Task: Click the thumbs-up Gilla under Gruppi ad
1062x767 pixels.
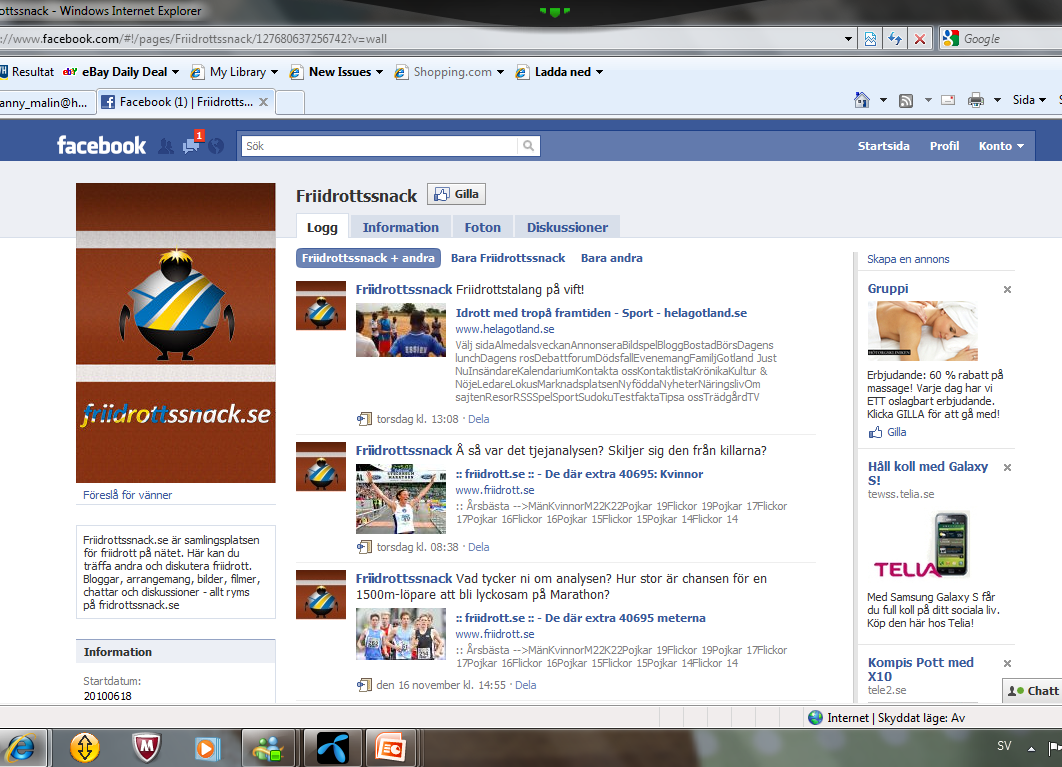Action: [887, 432]
